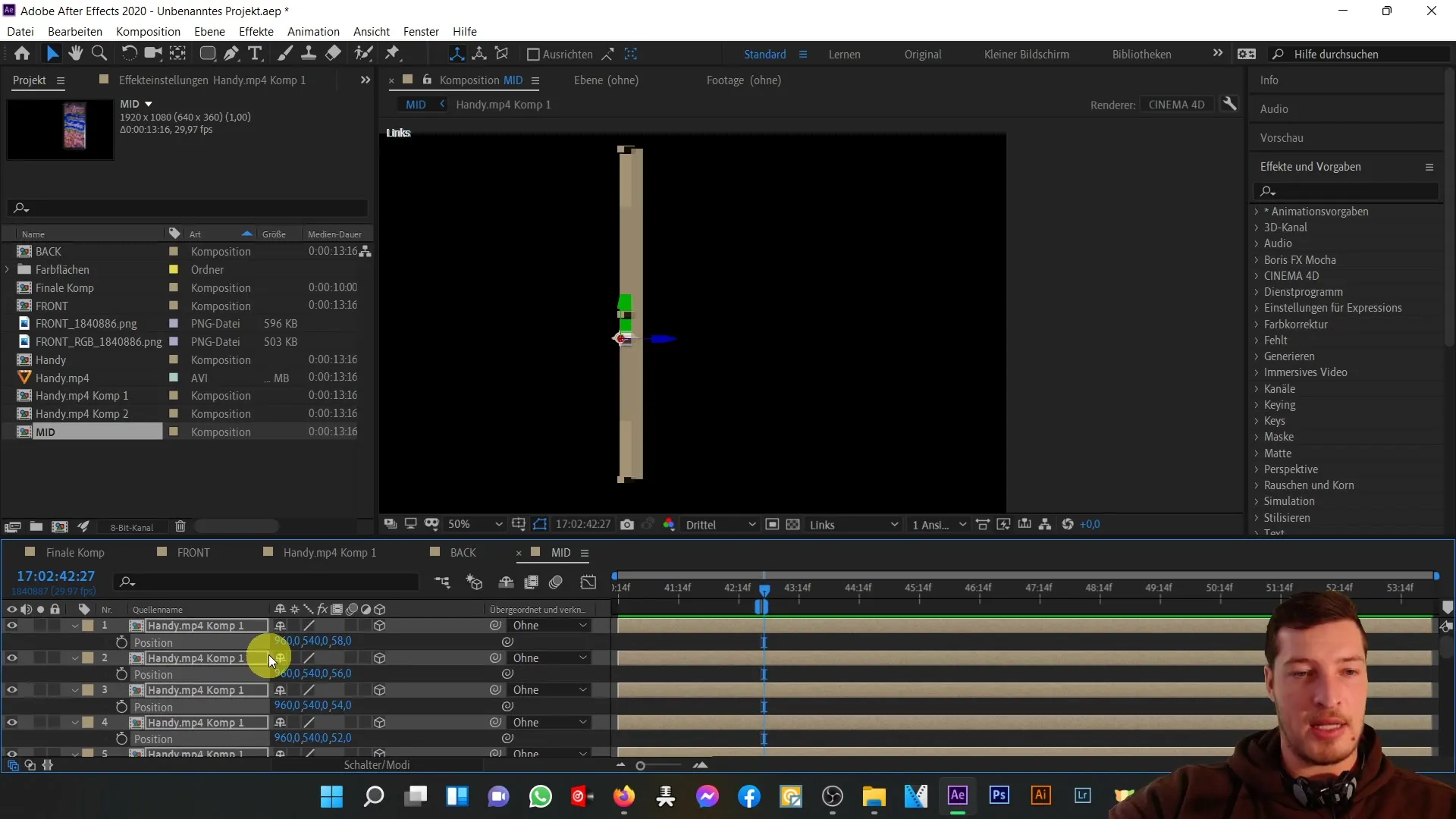Click the Graph Editor toggle icon
This screenshot has width=1456, height=819.
pyautogui.click(x=588, y=581)
